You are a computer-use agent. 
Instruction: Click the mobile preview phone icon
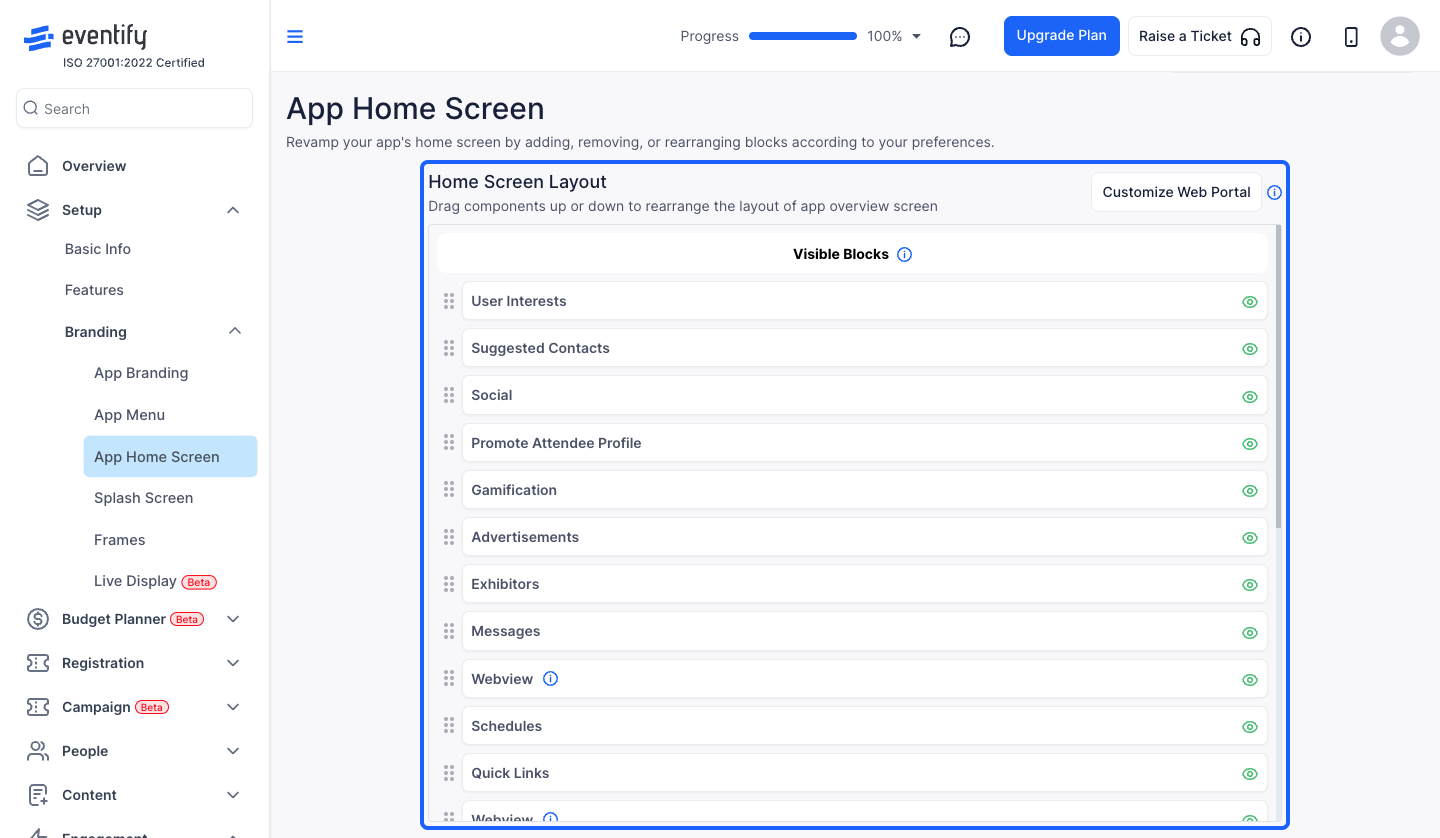pyautogui.click(x=1351, y=37)
